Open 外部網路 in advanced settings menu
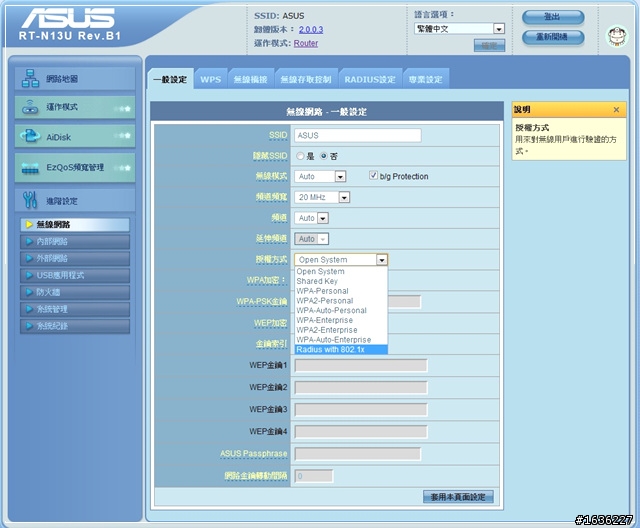The height and width of the screenshot is (528, 640). (x=75, y=258)
